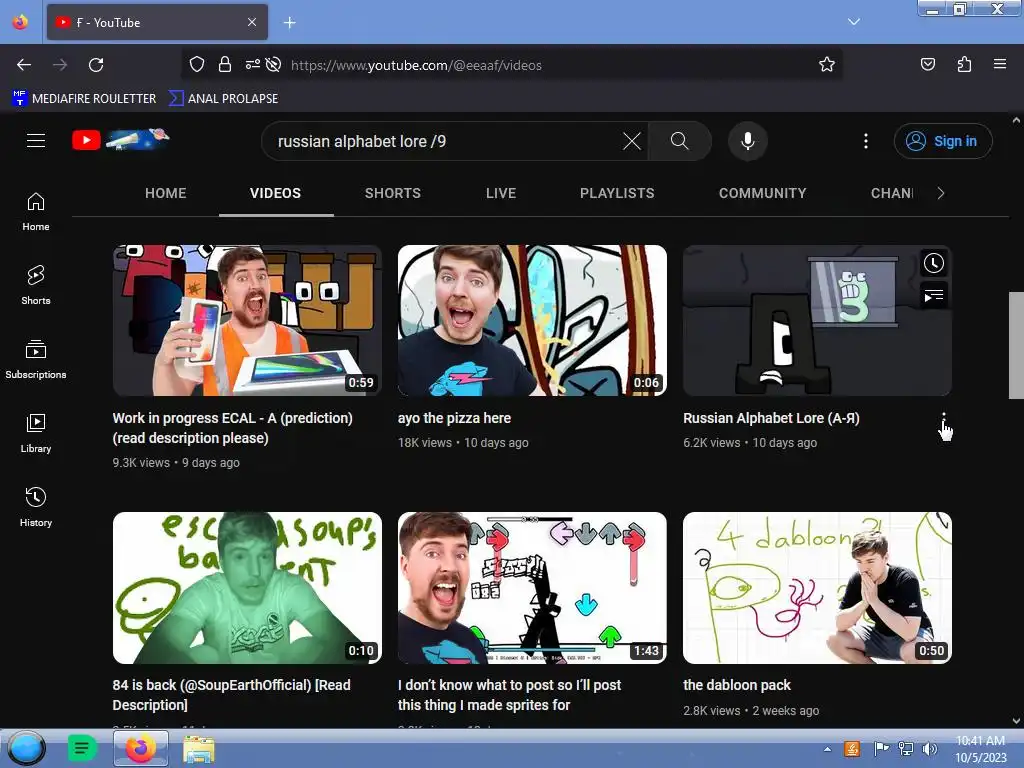Image resolution: width=1024 pixels, height=768 pixels.
Task: Switch to the PLAYLISTS channel tab
Action: pyautogui.click(x=617, y=193)
